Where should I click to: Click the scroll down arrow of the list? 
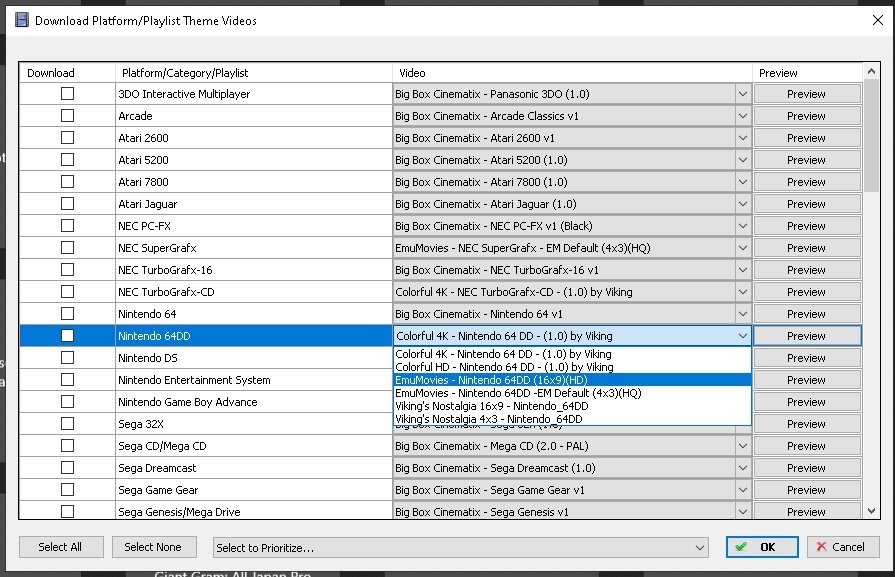[x=871, y=511]
